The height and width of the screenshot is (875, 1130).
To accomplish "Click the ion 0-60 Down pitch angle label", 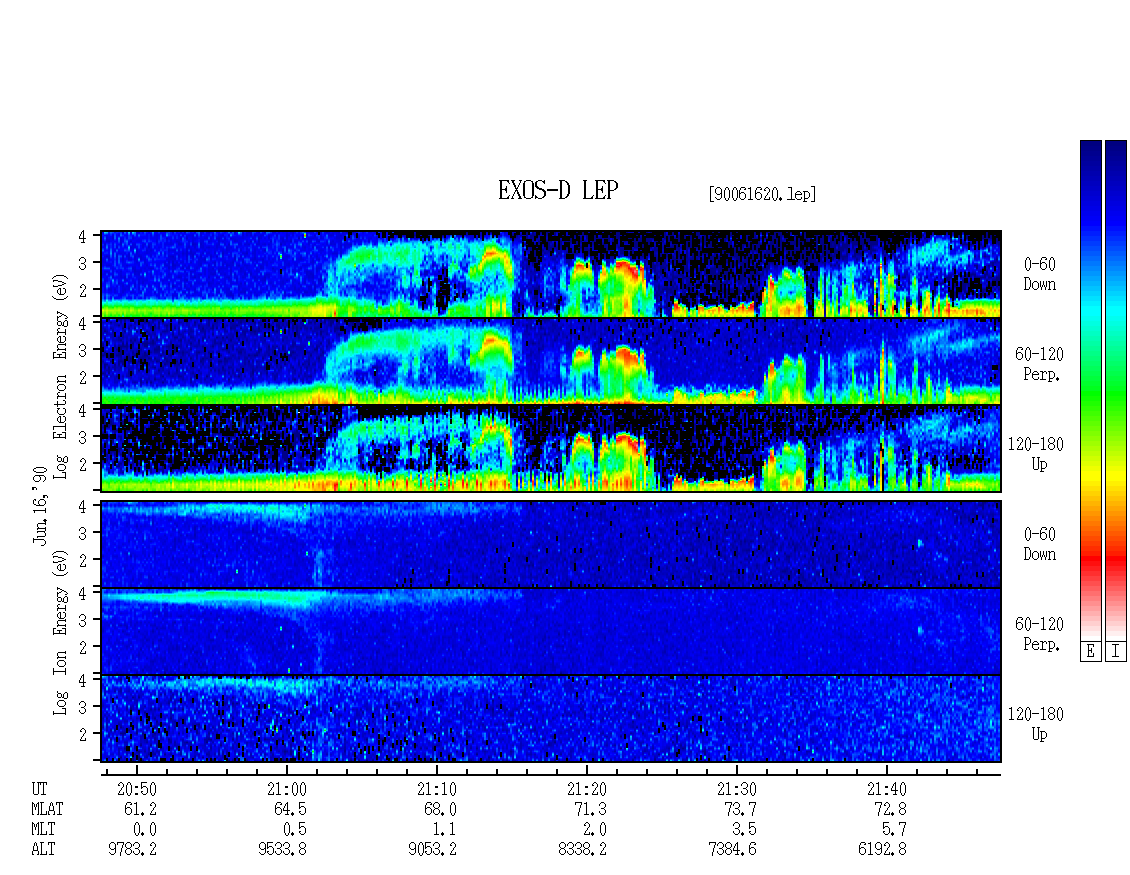I will click(1039, 544).
